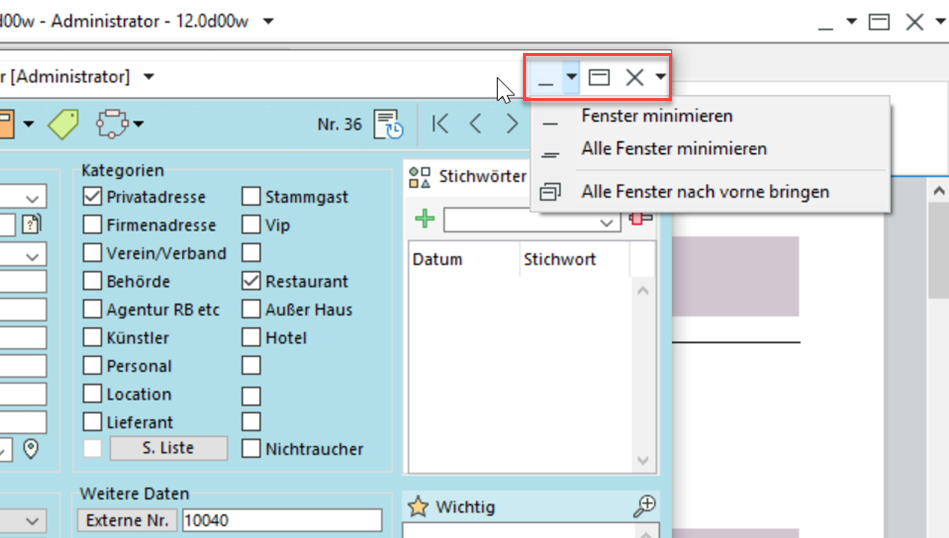Click the Externe Nr. field containing 10040
This screenshot has height=538, width=949.
click(281, 520)
